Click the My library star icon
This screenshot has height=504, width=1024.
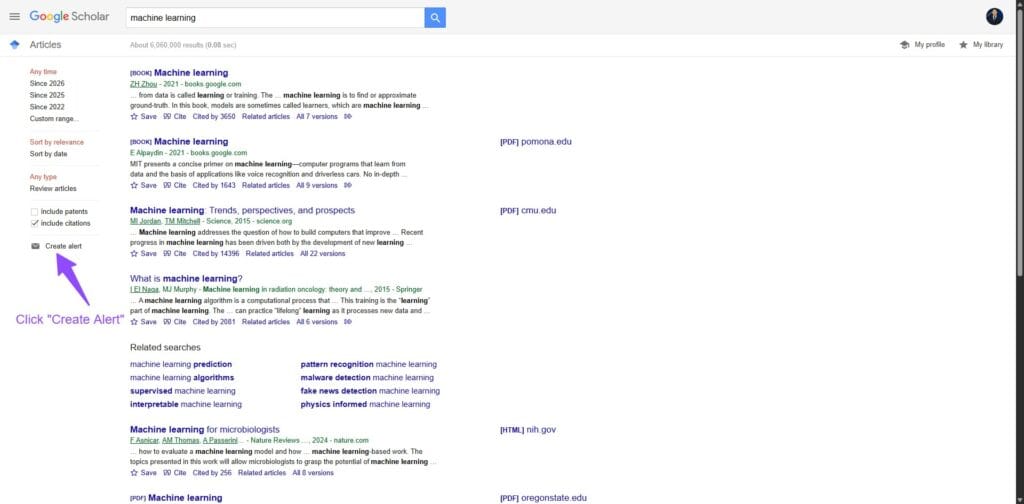(x=963, y=45)
